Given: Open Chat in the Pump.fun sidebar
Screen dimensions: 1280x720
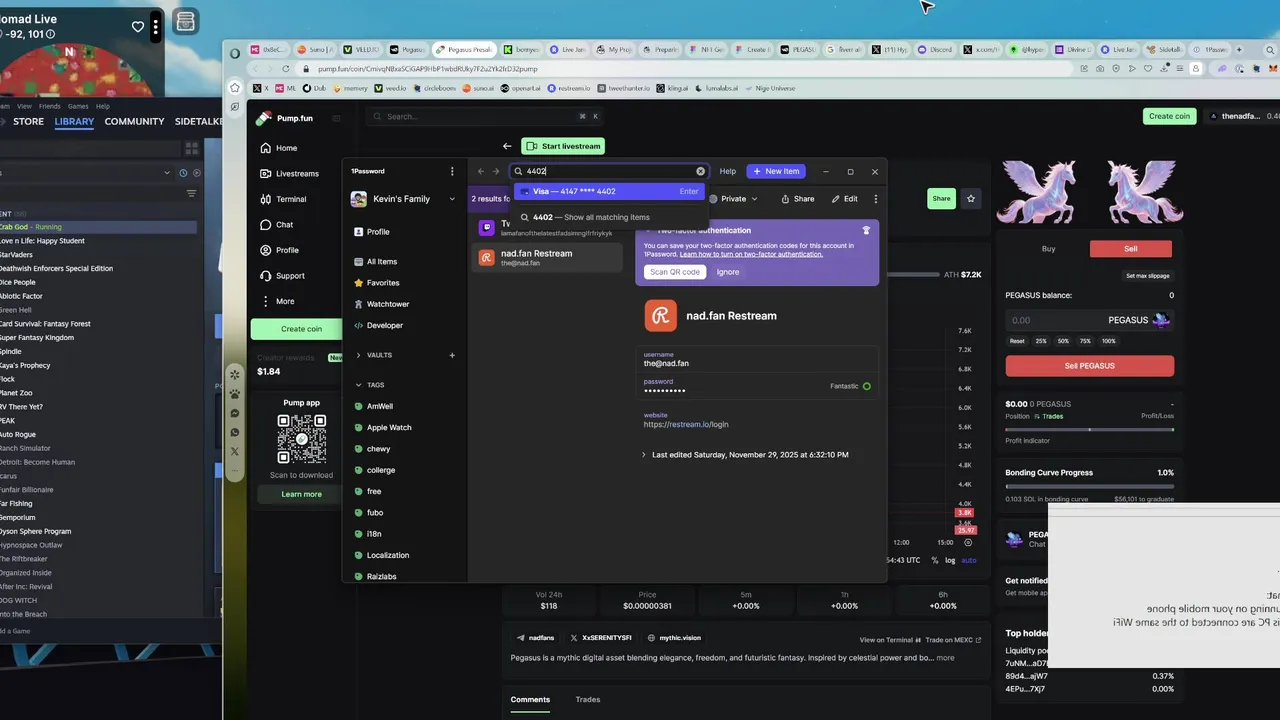Looking at the screenshot, I should (277, 225).
